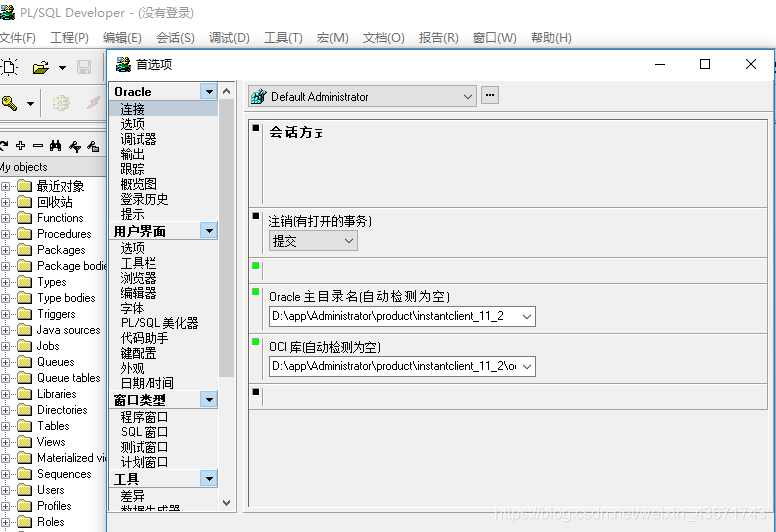The width and height of the screenshot is (776, 532).
Task: Collapse the 用户界面 section header arrow
Action: coord(209,231)
